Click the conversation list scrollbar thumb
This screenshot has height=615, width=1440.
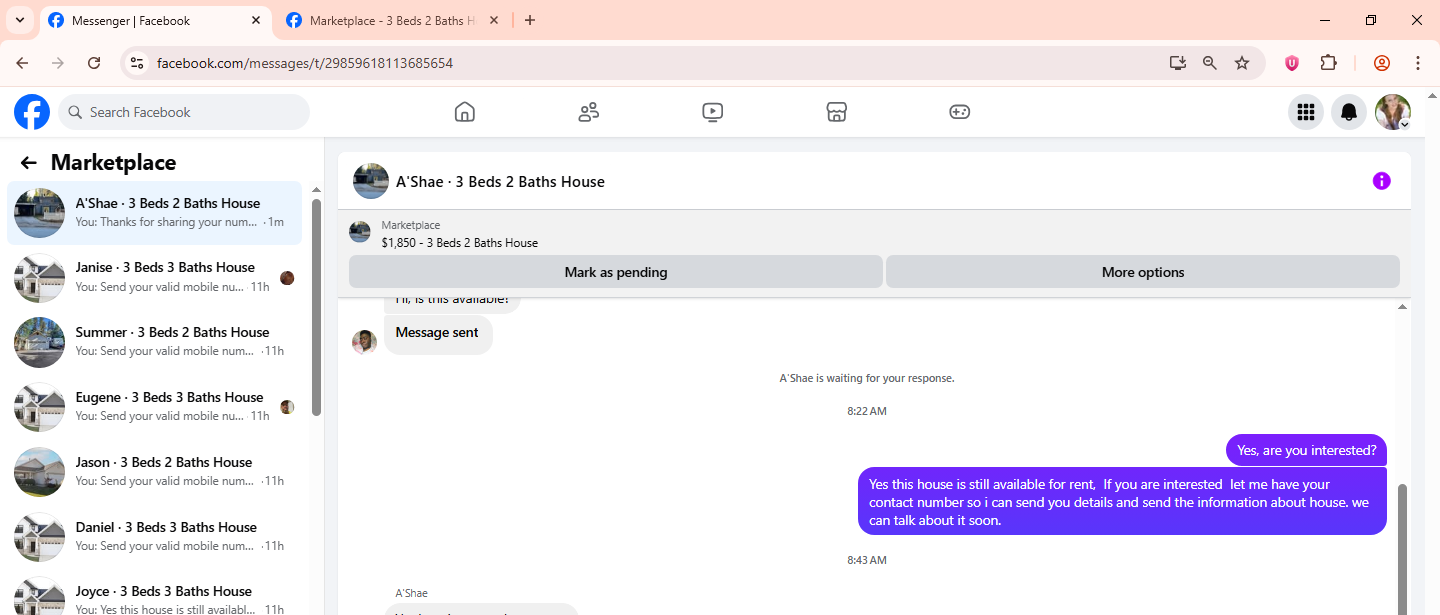(x=316, y=307)
